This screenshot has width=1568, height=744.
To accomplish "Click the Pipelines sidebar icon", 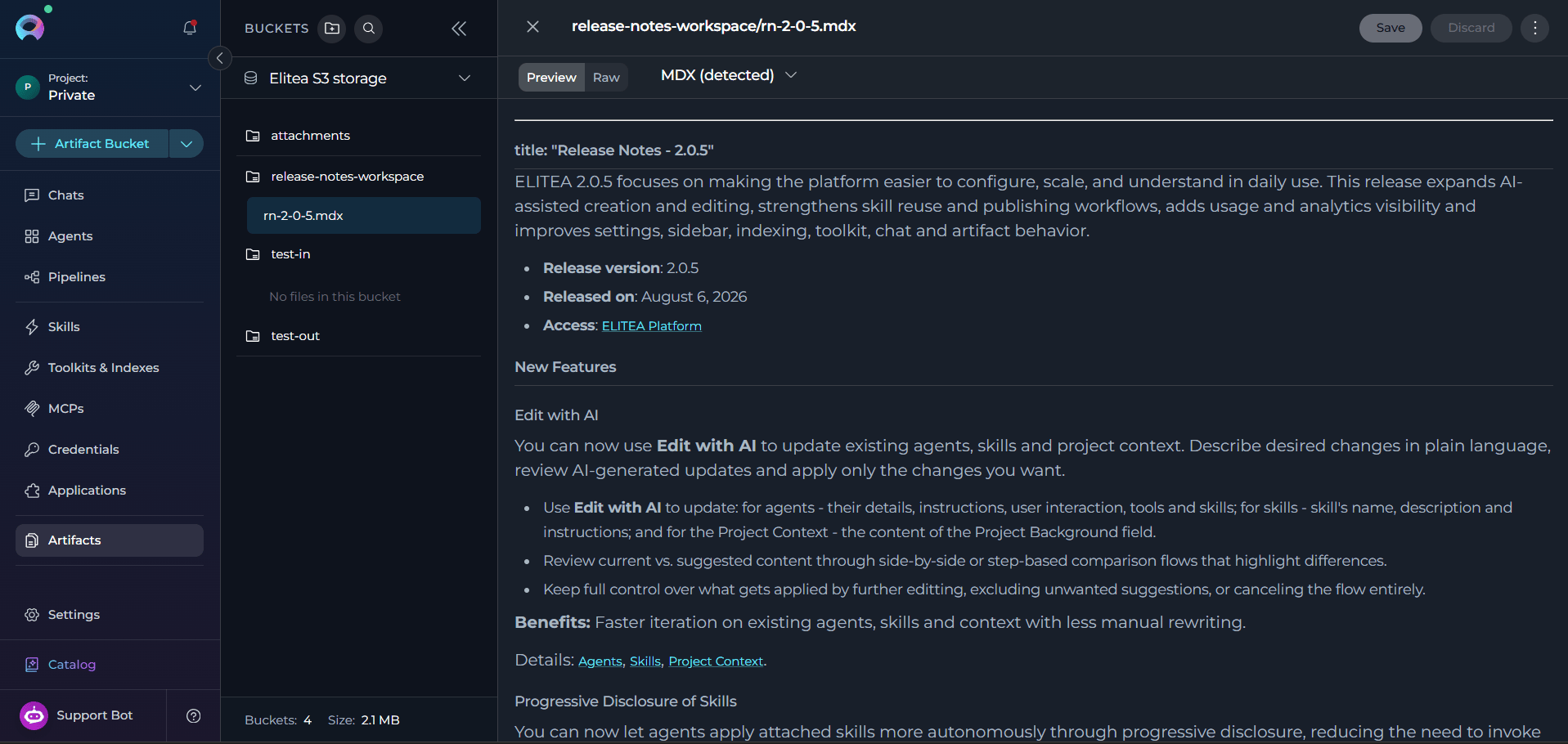I will [x=32, y=277].
